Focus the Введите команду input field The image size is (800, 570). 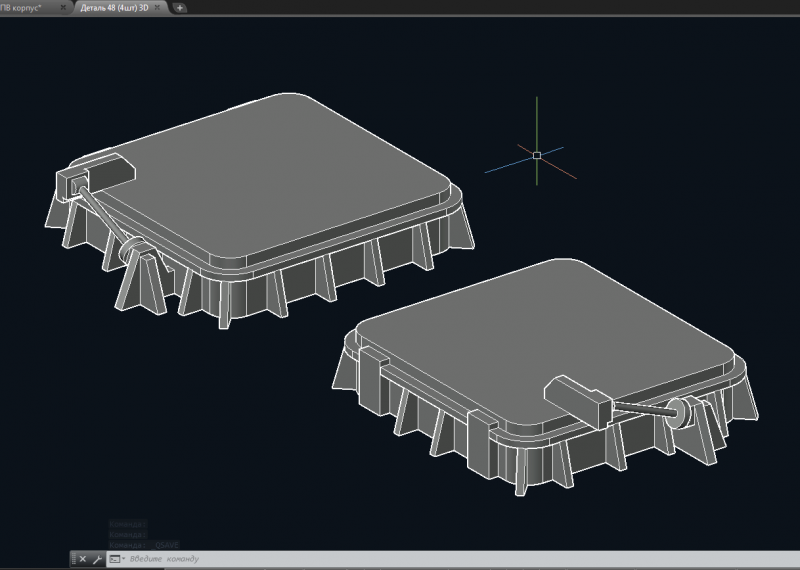click(400, 559)
